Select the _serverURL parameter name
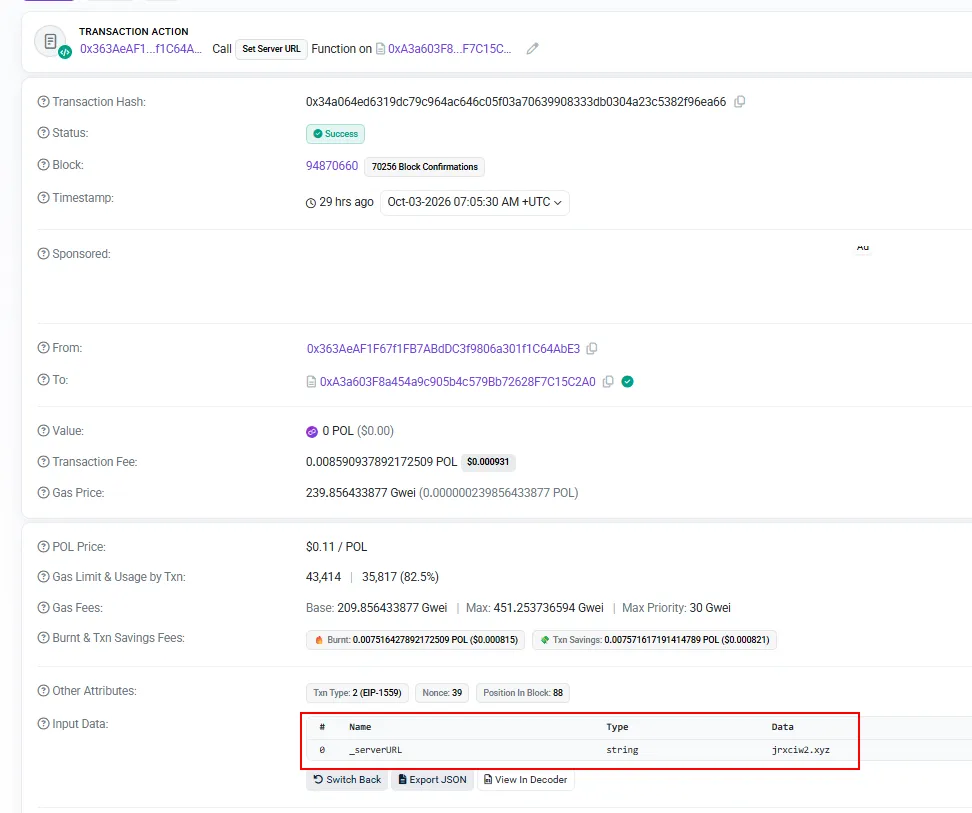The image size is (972, 813). tap(376, 750)
